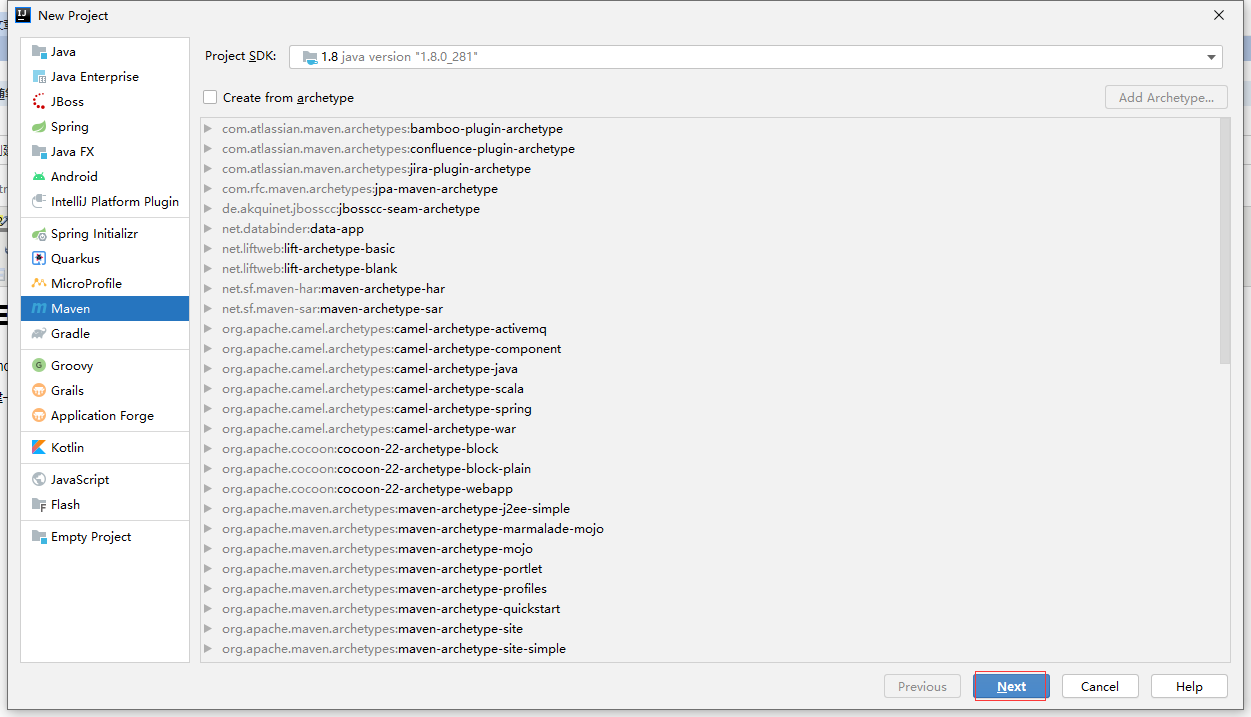Viewport: 1251px width, 717px height.
Task: Click the Previous button
Action: [x=922, y=686]
